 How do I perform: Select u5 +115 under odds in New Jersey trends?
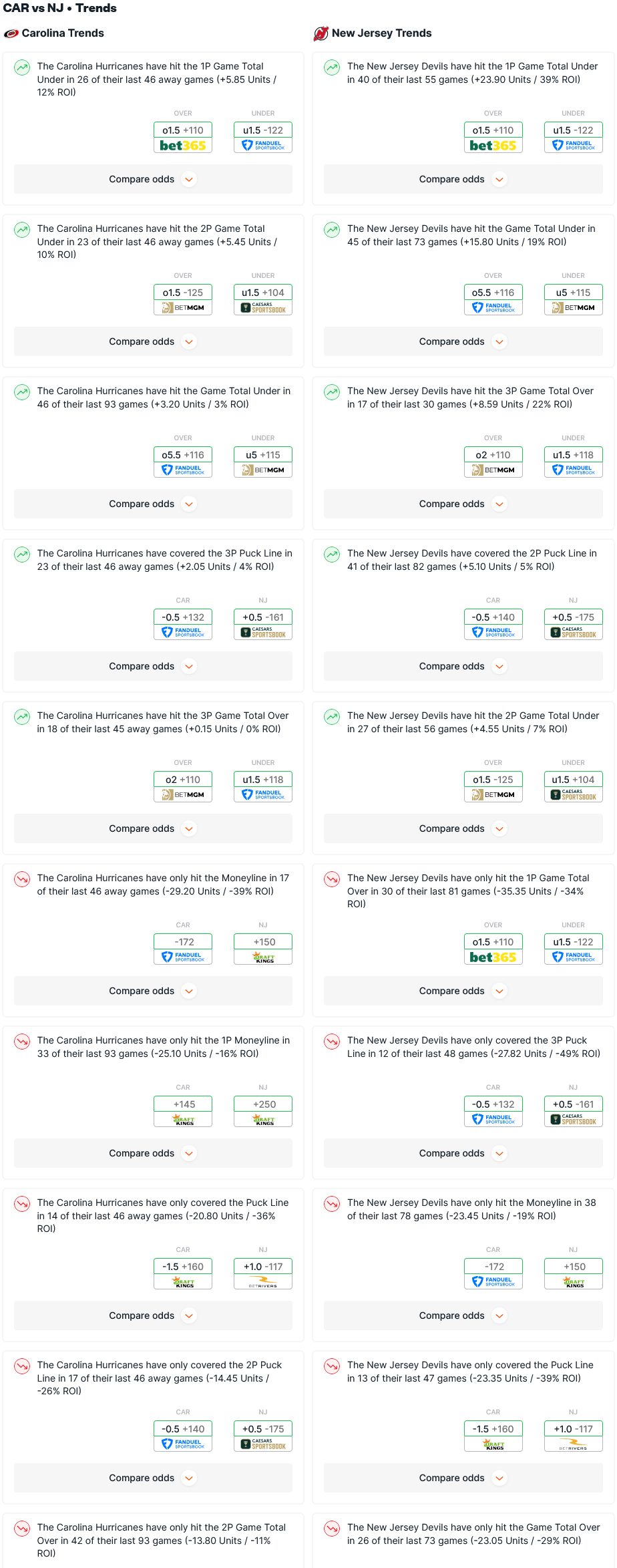[573, 293]
